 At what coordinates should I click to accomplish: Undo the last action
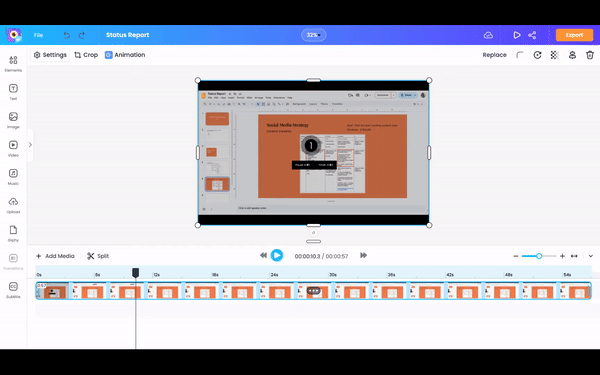point(67,35)
